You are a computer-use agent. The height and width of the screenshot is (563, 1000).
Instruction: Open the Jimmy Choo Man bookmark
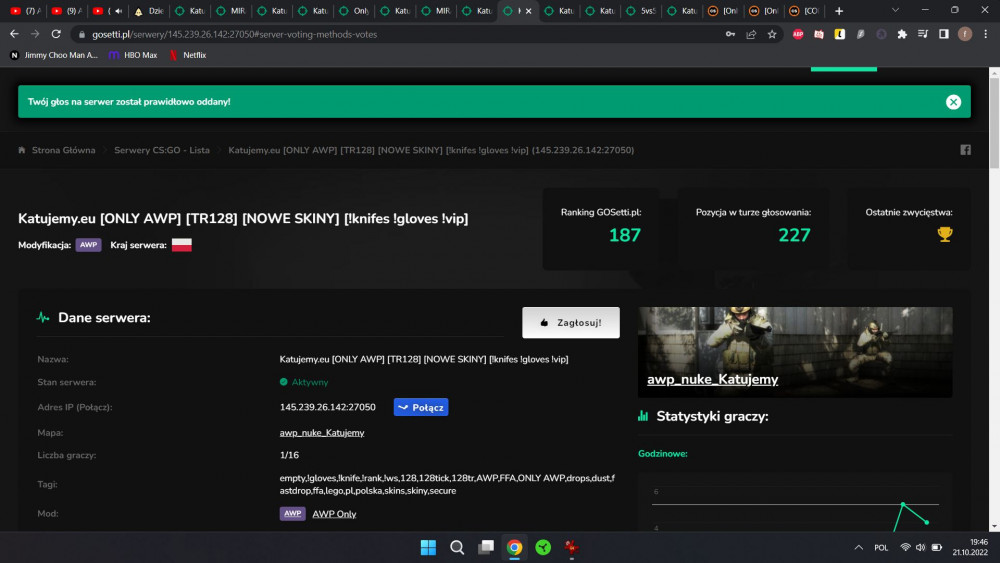(54, 55)
